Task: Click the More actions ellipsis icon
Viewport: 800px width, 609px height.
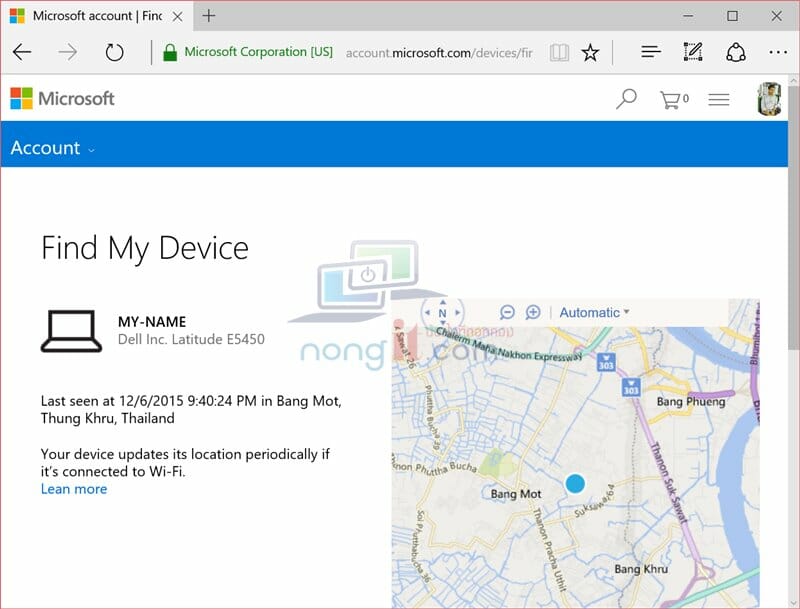Action: [x=778, y=51]
